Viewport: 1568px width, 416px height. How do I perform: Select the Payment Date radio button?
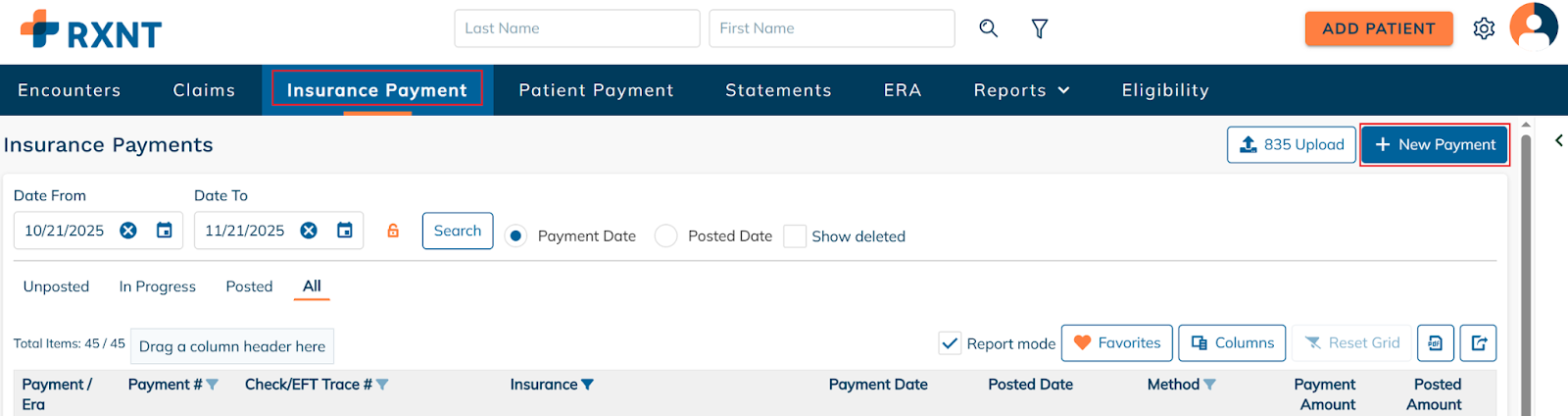(x=515, y=236)
